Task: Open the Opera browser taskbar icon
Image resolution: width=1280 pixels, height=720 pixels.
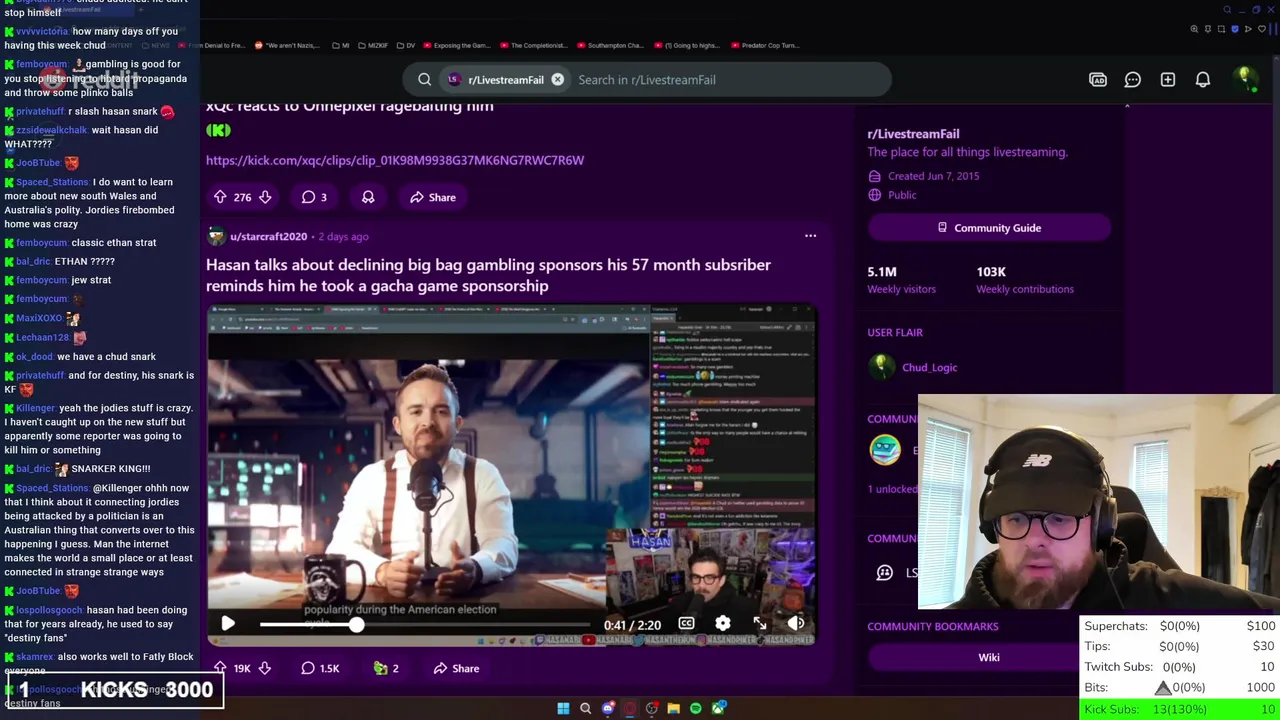Action: coord(630,708)
